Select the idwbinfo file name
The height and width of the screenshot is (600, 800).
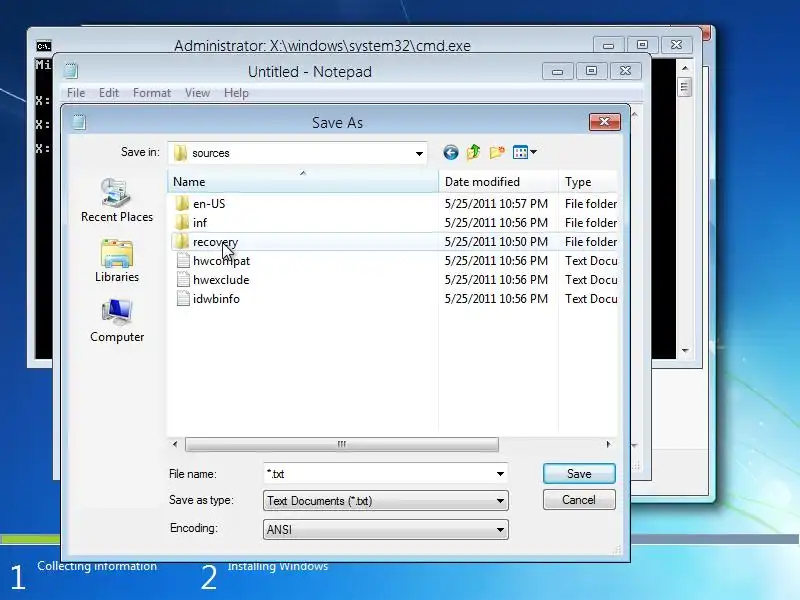216,298
